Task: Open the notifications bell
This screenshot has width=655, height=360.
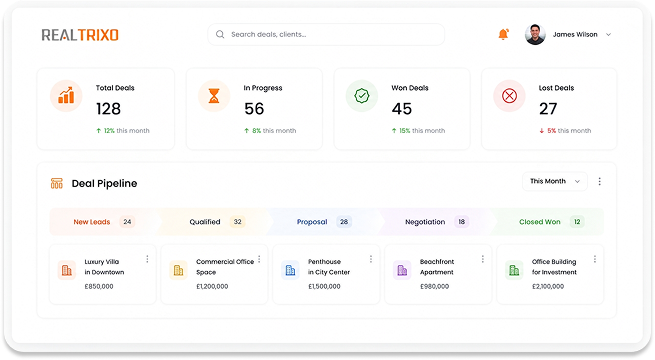Action: [503, 34]
